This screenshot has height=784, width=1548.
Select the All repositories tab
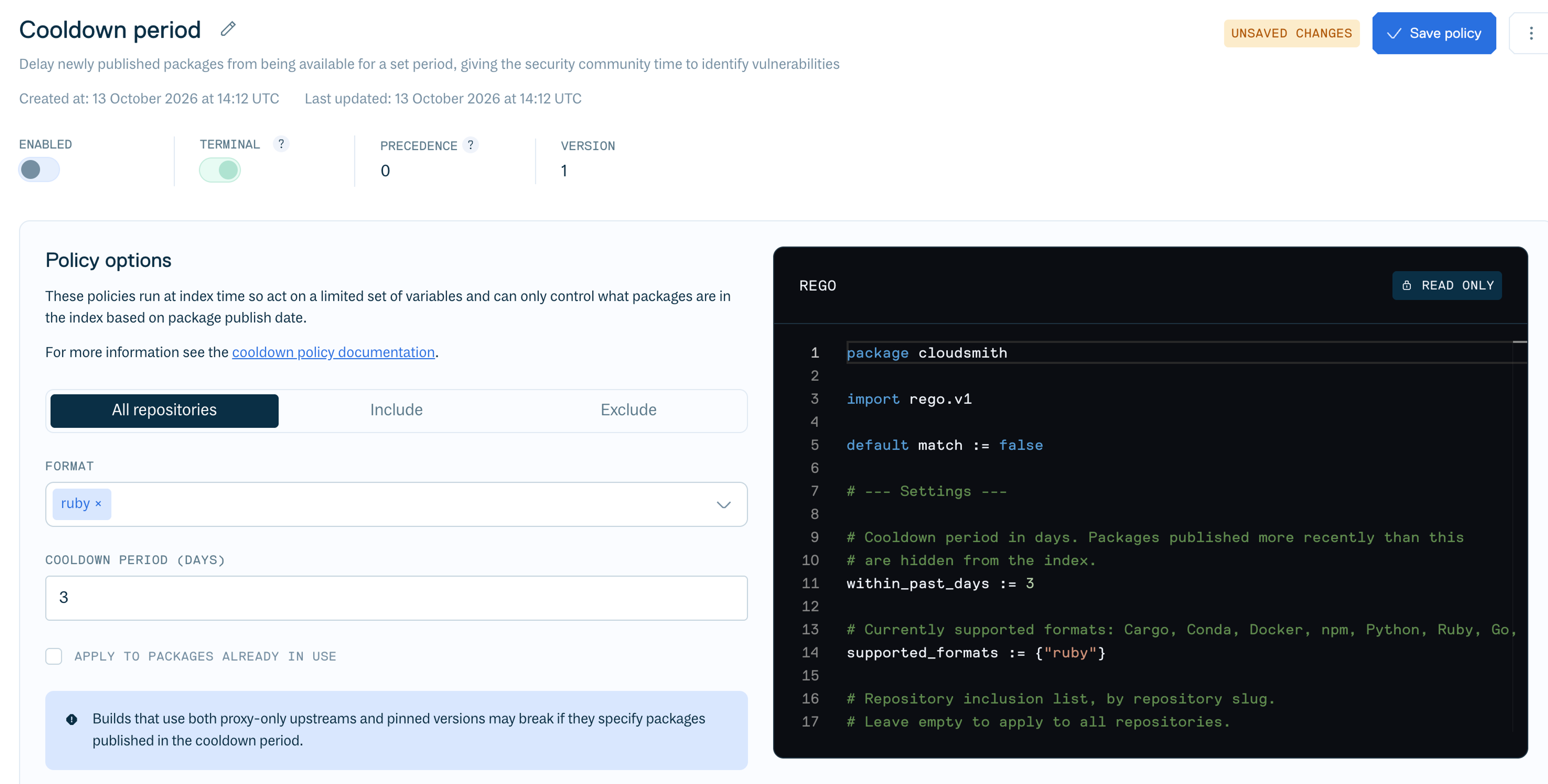coord(164,410)
